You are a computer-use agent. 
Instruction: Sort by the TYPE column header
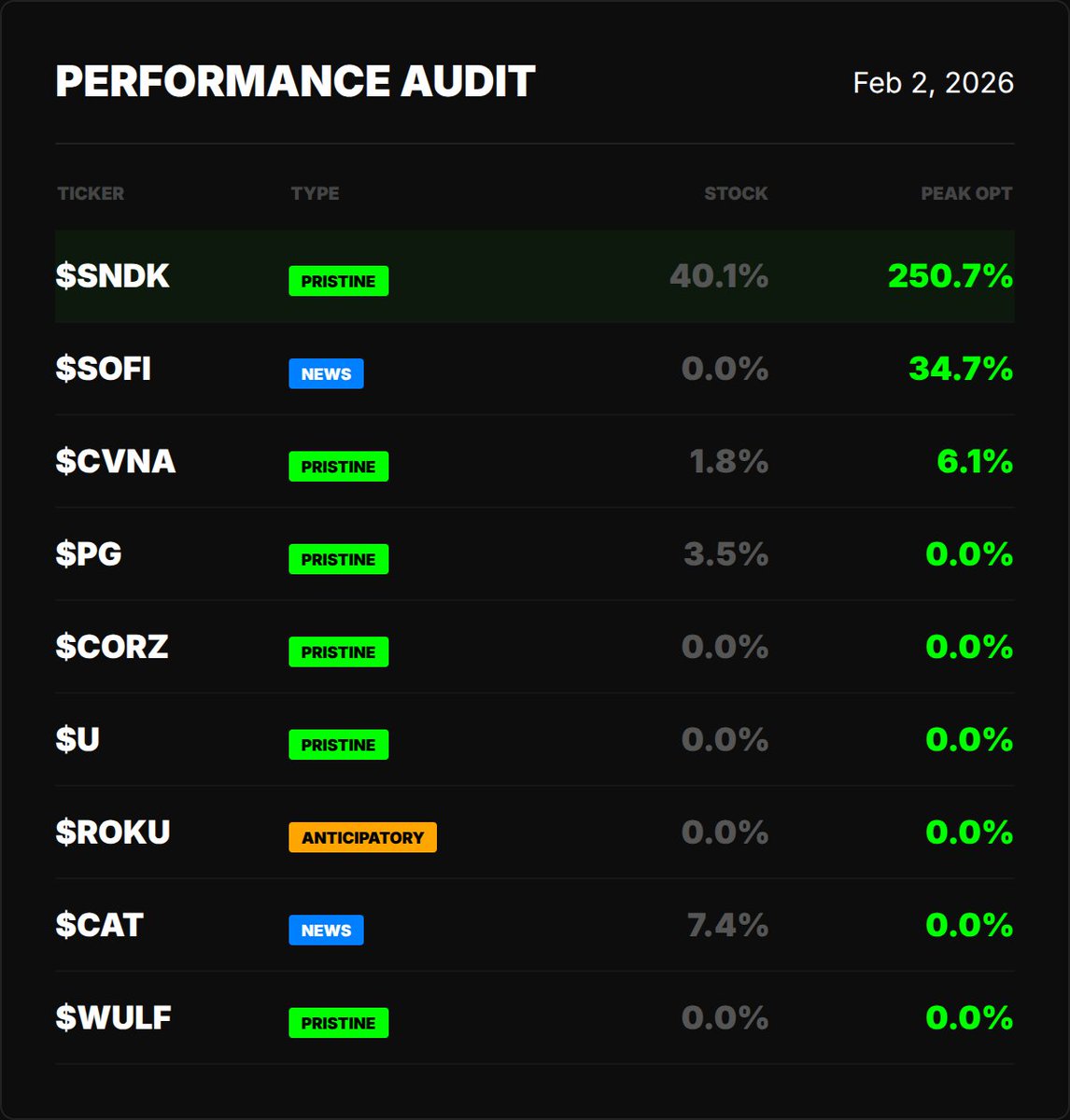point(315,193)
